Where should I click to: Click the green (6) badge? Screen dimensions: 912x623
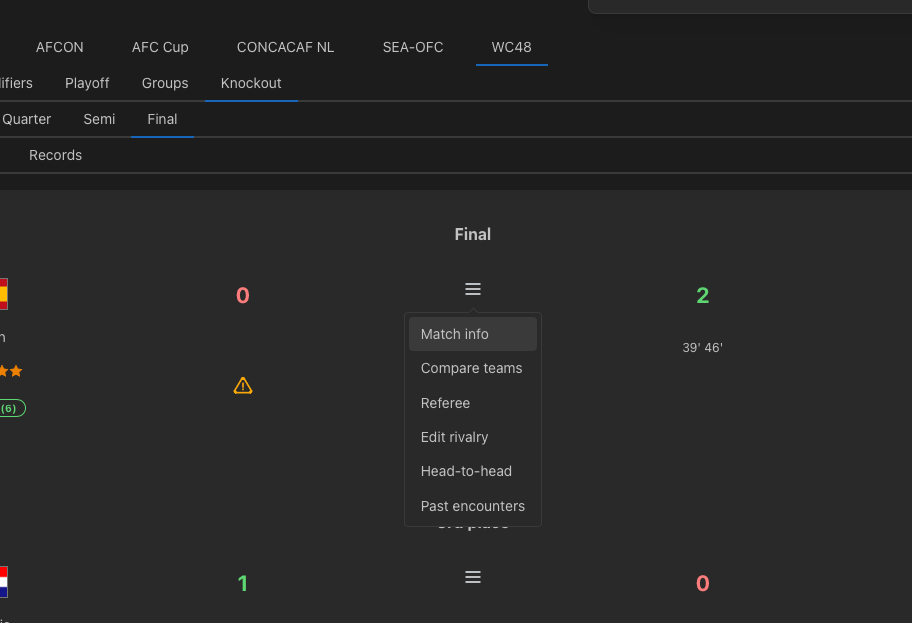click(12, 408)
